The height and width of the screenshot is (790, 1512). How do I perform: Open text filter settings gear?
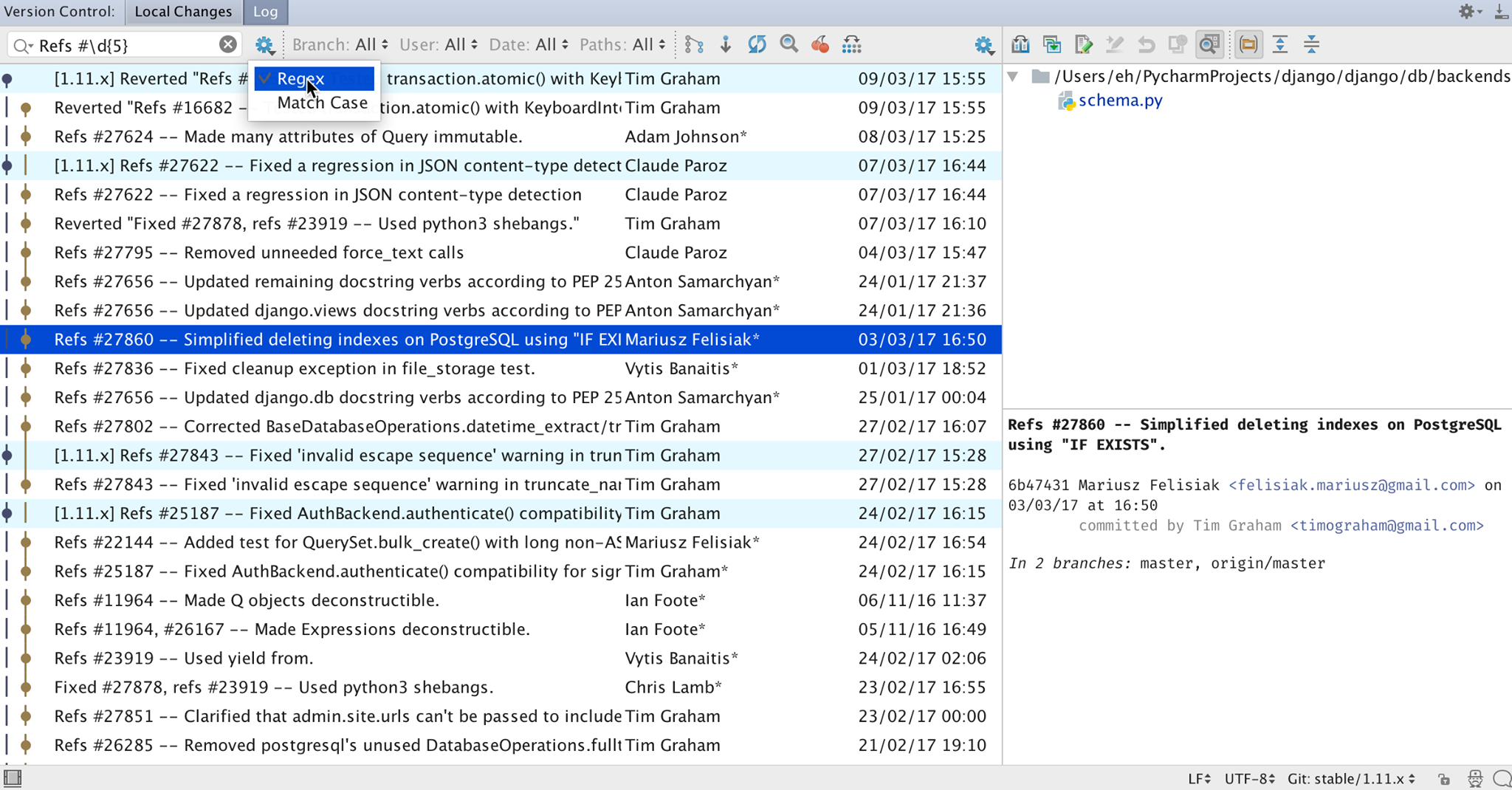(264, 46)
